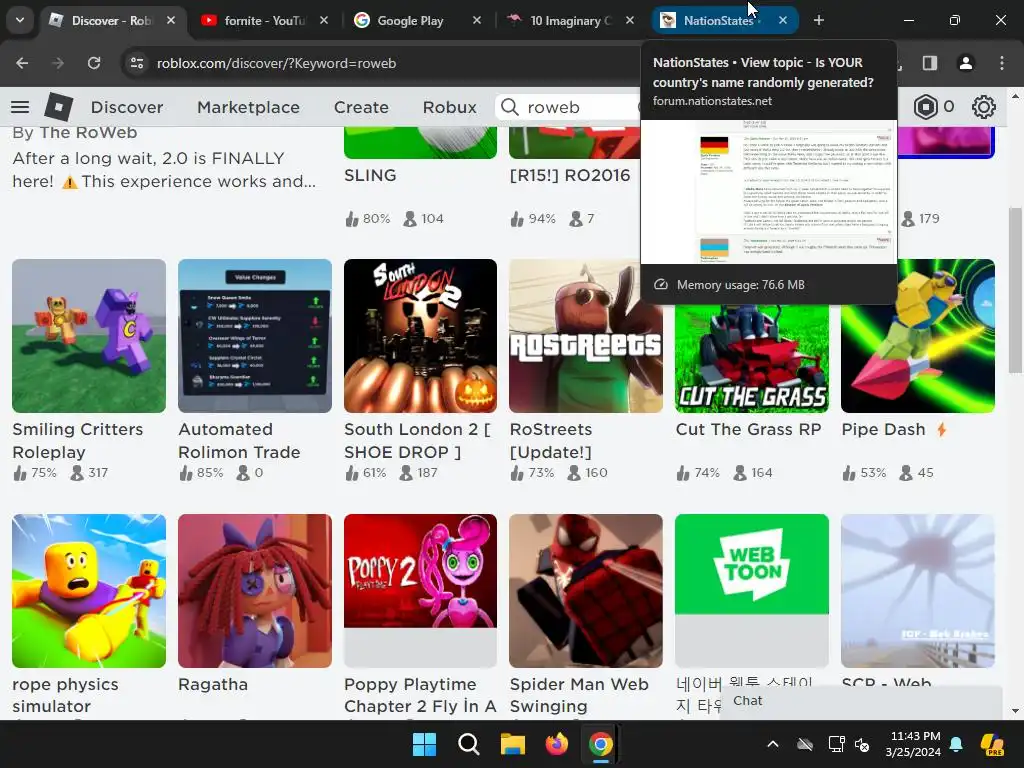Click the Ragatha title link
The width and height of the screenshot is (1024, 768).
pyautogui.click(x=213, y=684)
